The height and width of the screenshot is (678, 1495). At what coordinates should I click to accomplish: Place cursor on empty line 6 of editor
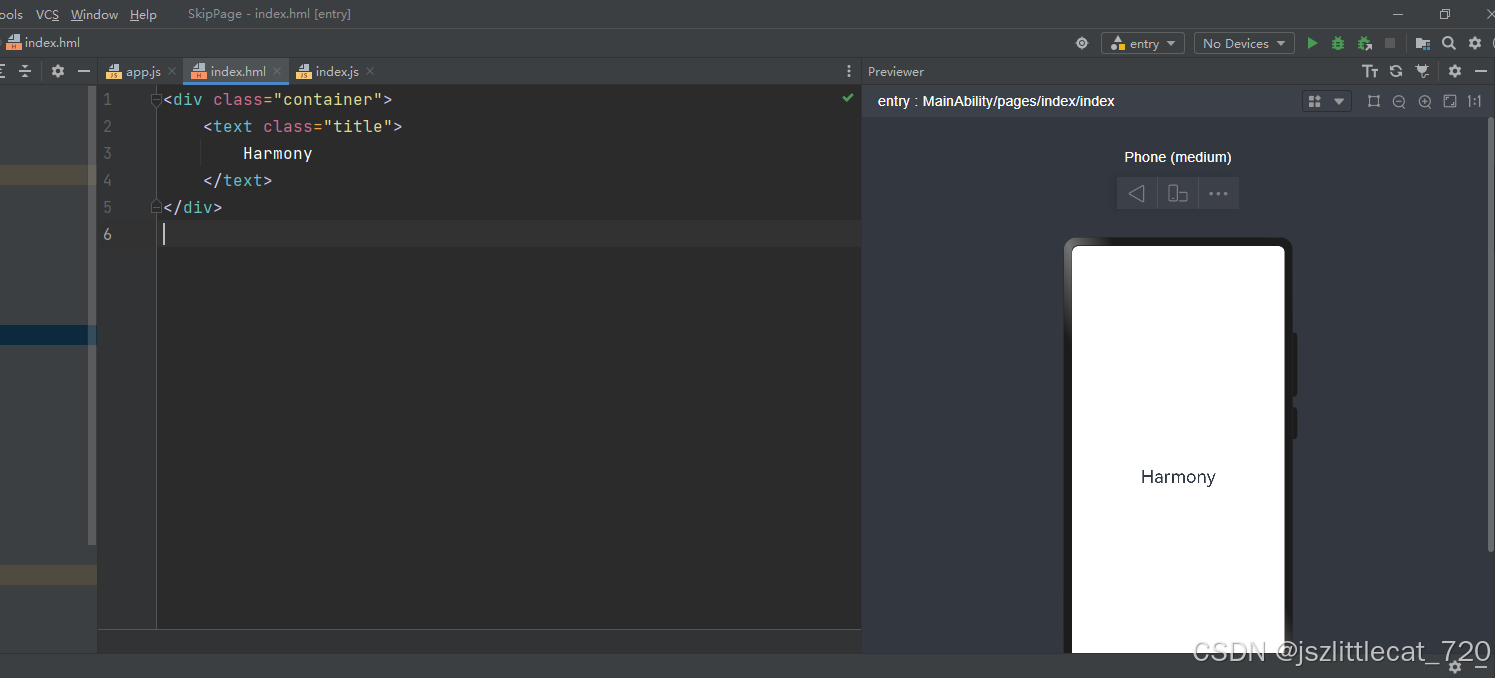[510, 234]
